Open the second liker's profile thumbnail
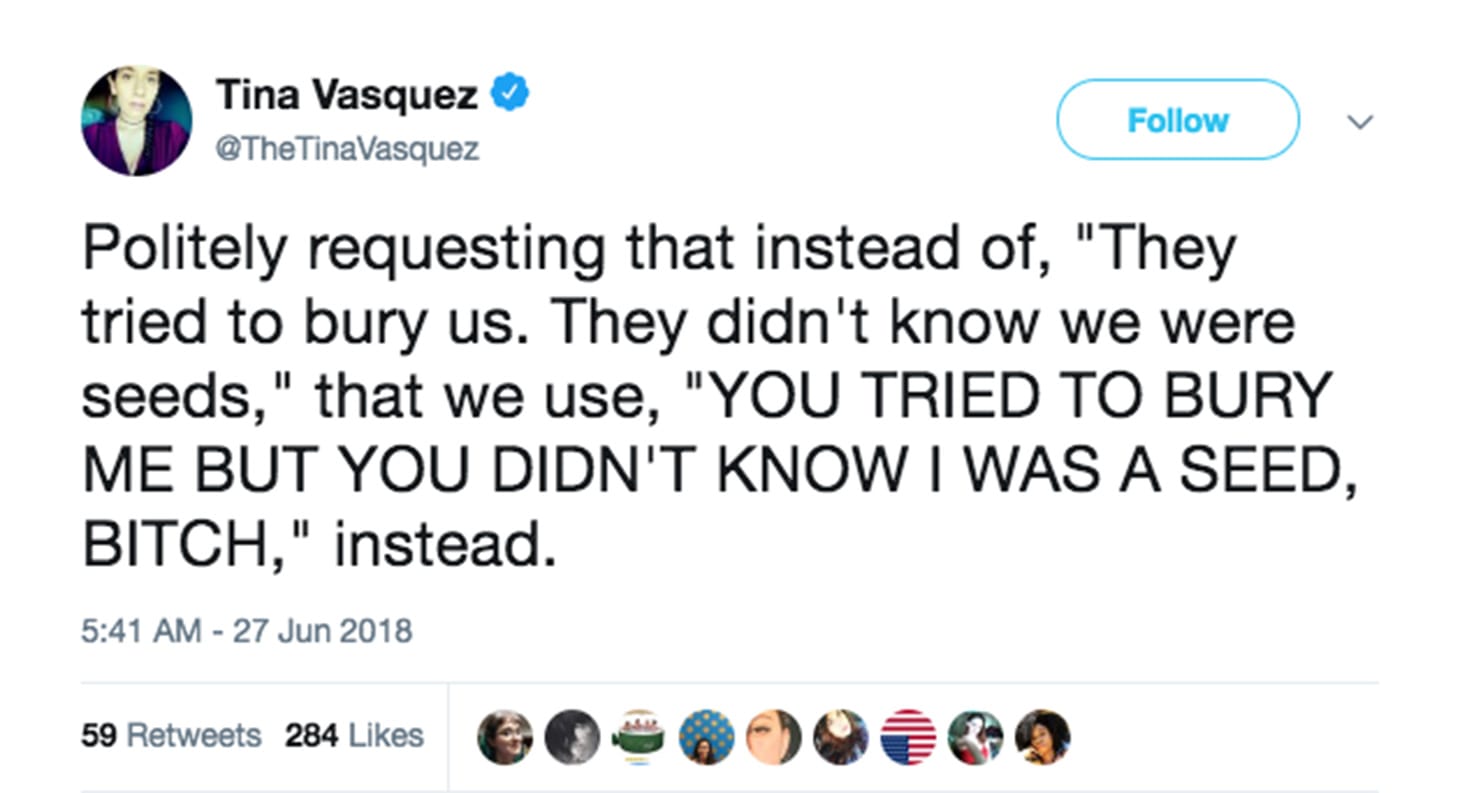Screen dimensions: 1460x793 click(x=572, y=737)
